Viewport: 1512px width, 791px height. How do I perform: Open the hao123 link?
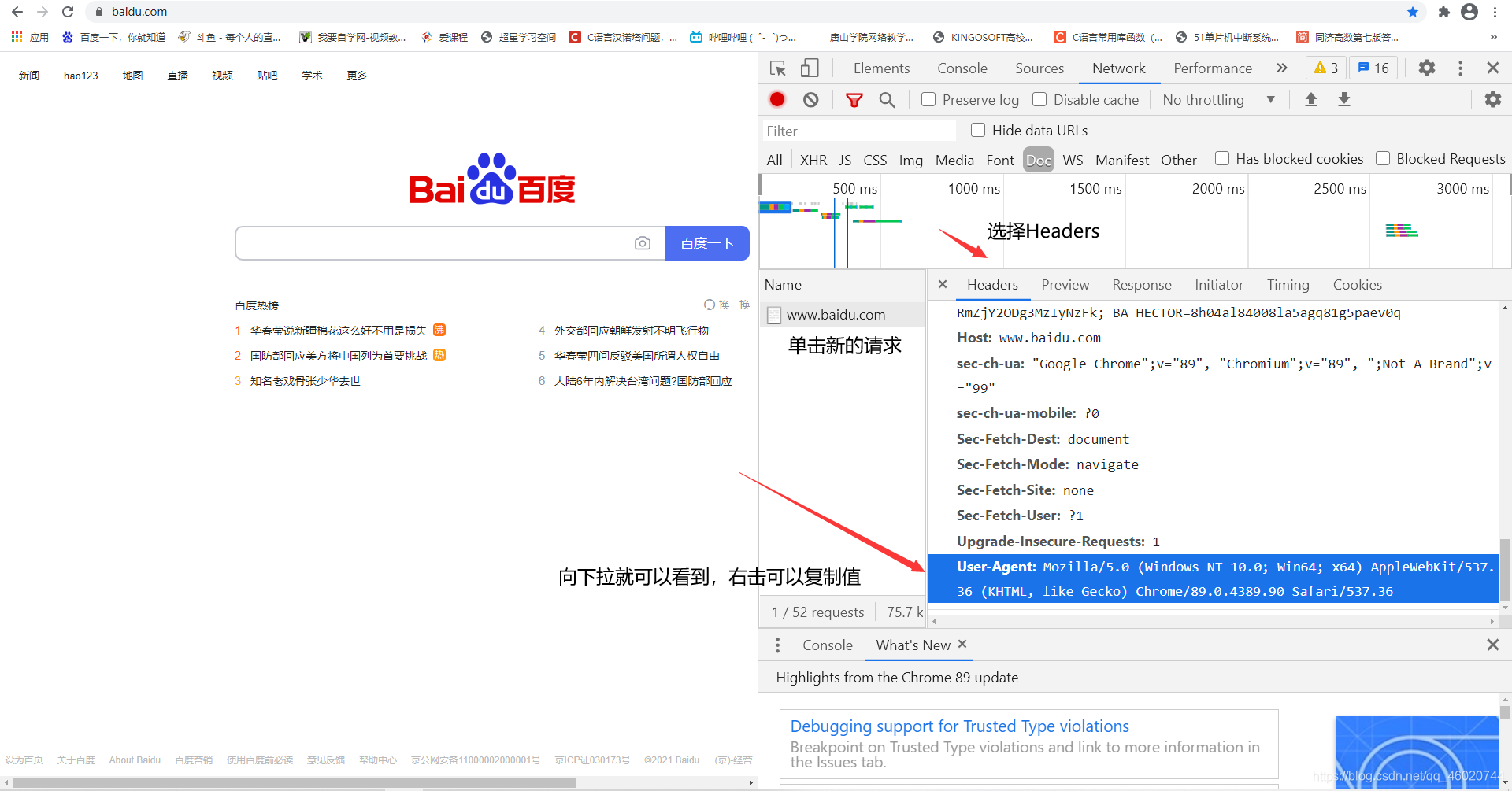pyautogui.click(x=81, y=76)
